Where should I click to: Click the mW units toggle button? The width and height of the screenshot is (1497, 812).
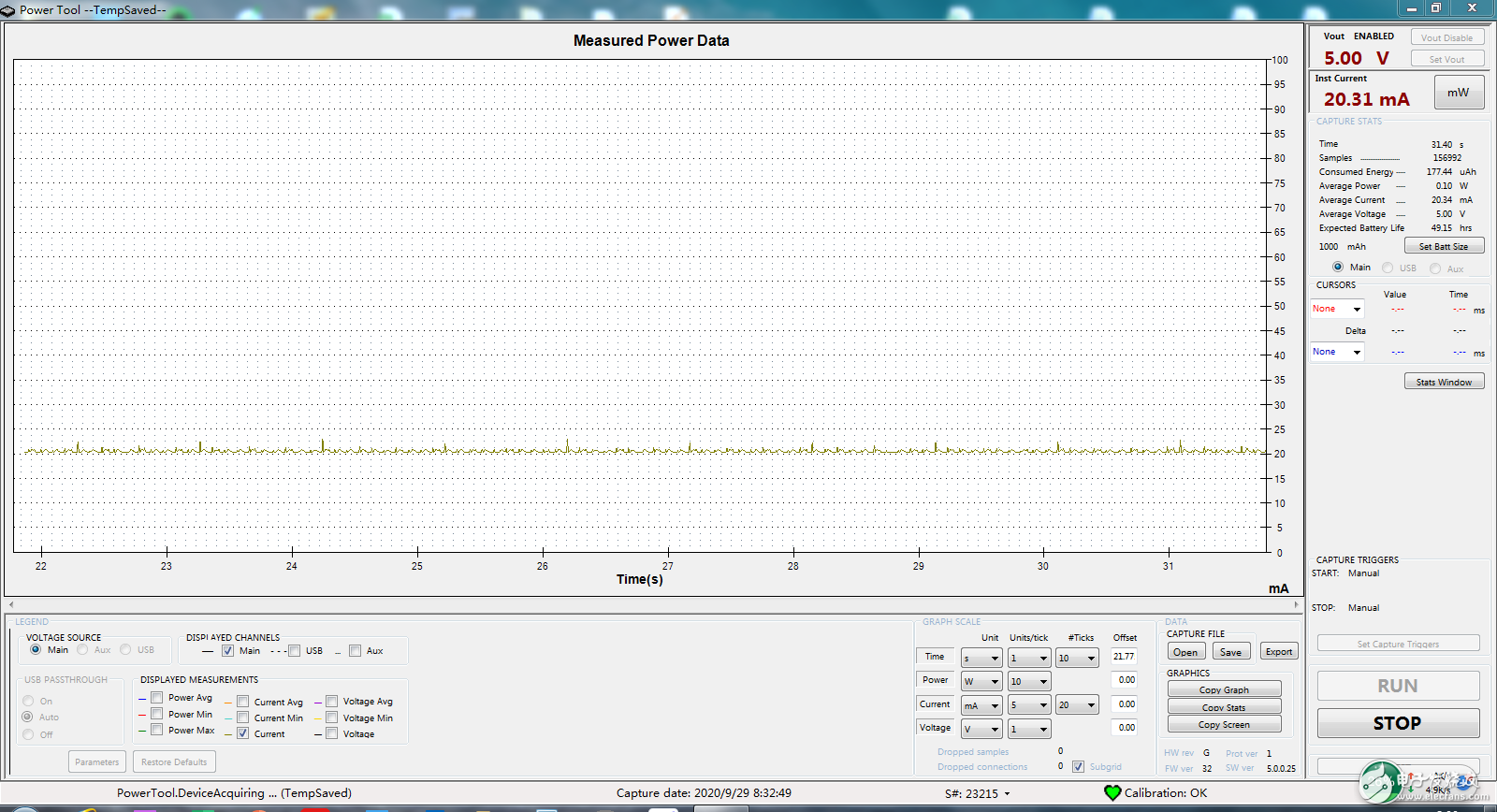pos(1459,93)
